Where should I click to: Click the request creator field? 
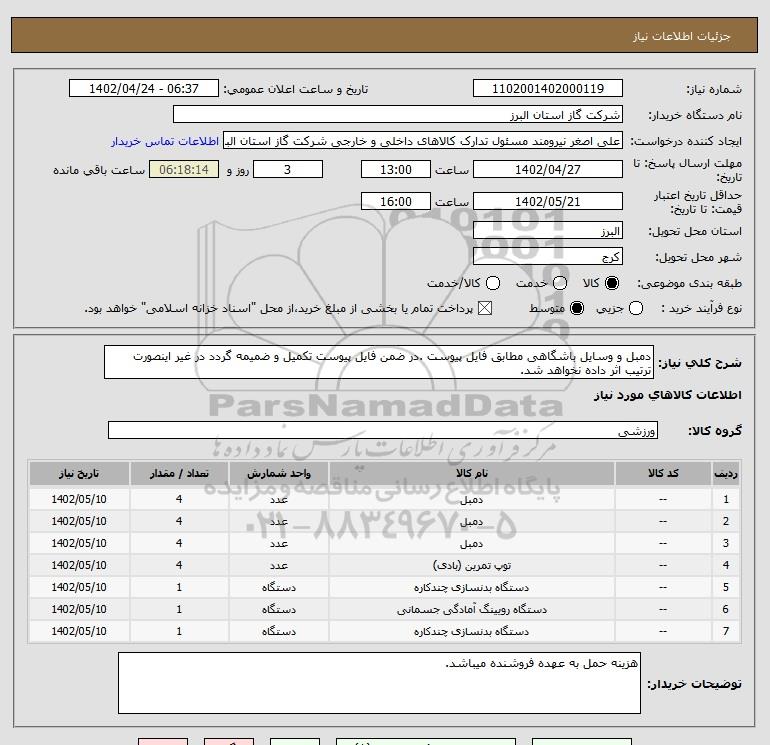click(423, 141)
